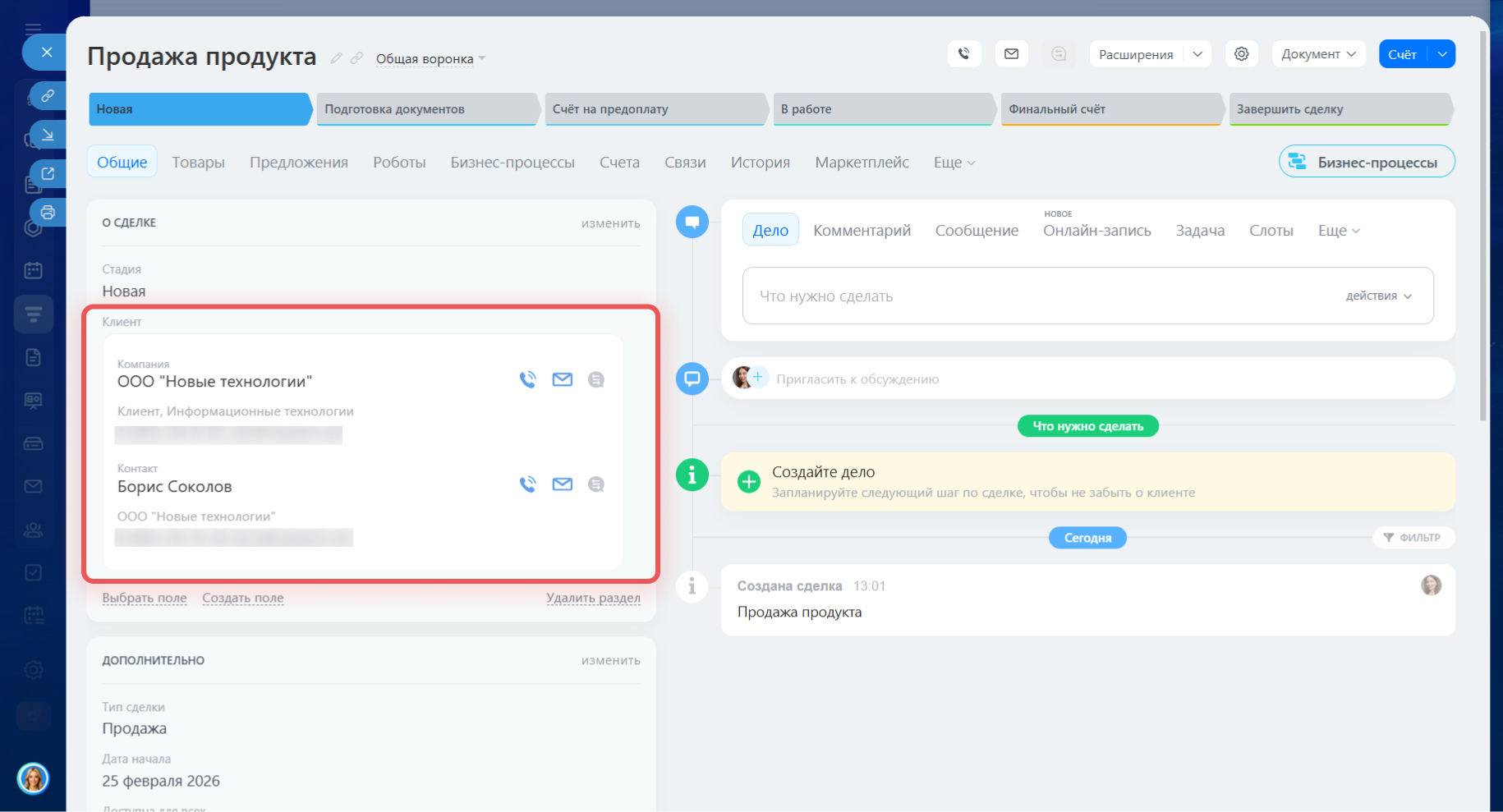Click the Что нужно сделать input field
The image size is (1503, 812).
(1035, 296)
